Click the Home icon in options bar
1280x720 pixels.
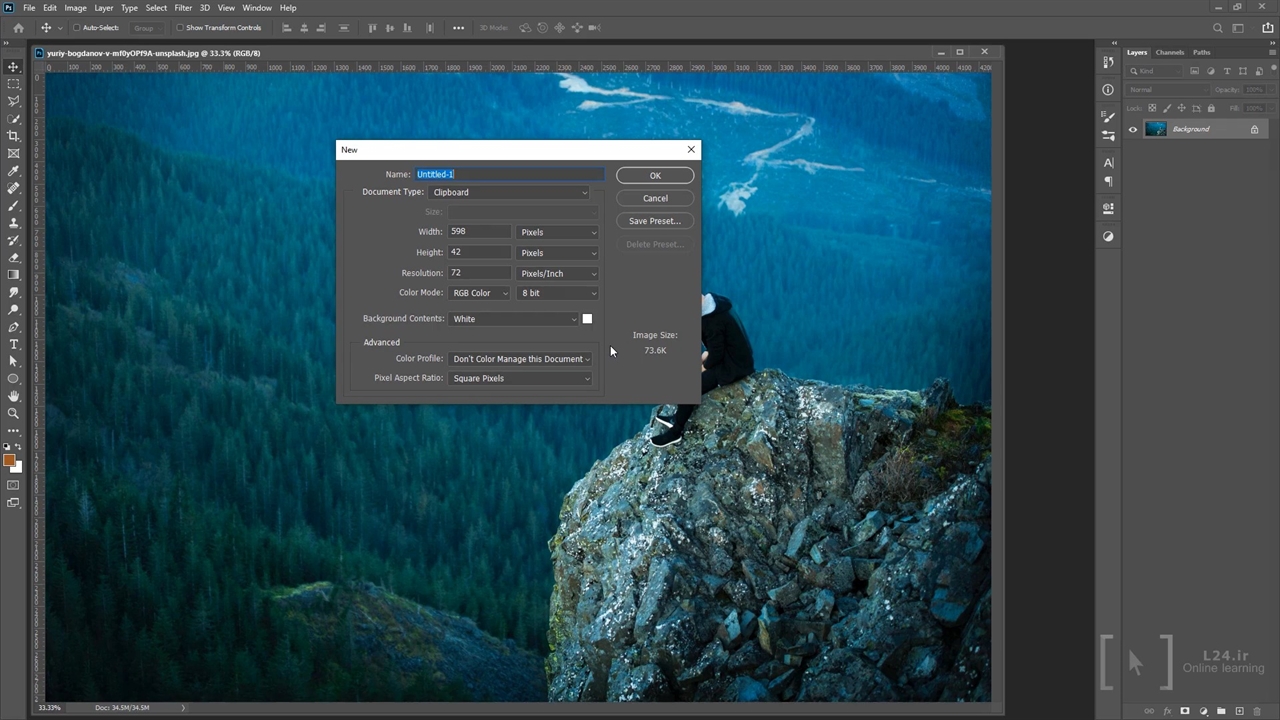[x=18, y=28]
